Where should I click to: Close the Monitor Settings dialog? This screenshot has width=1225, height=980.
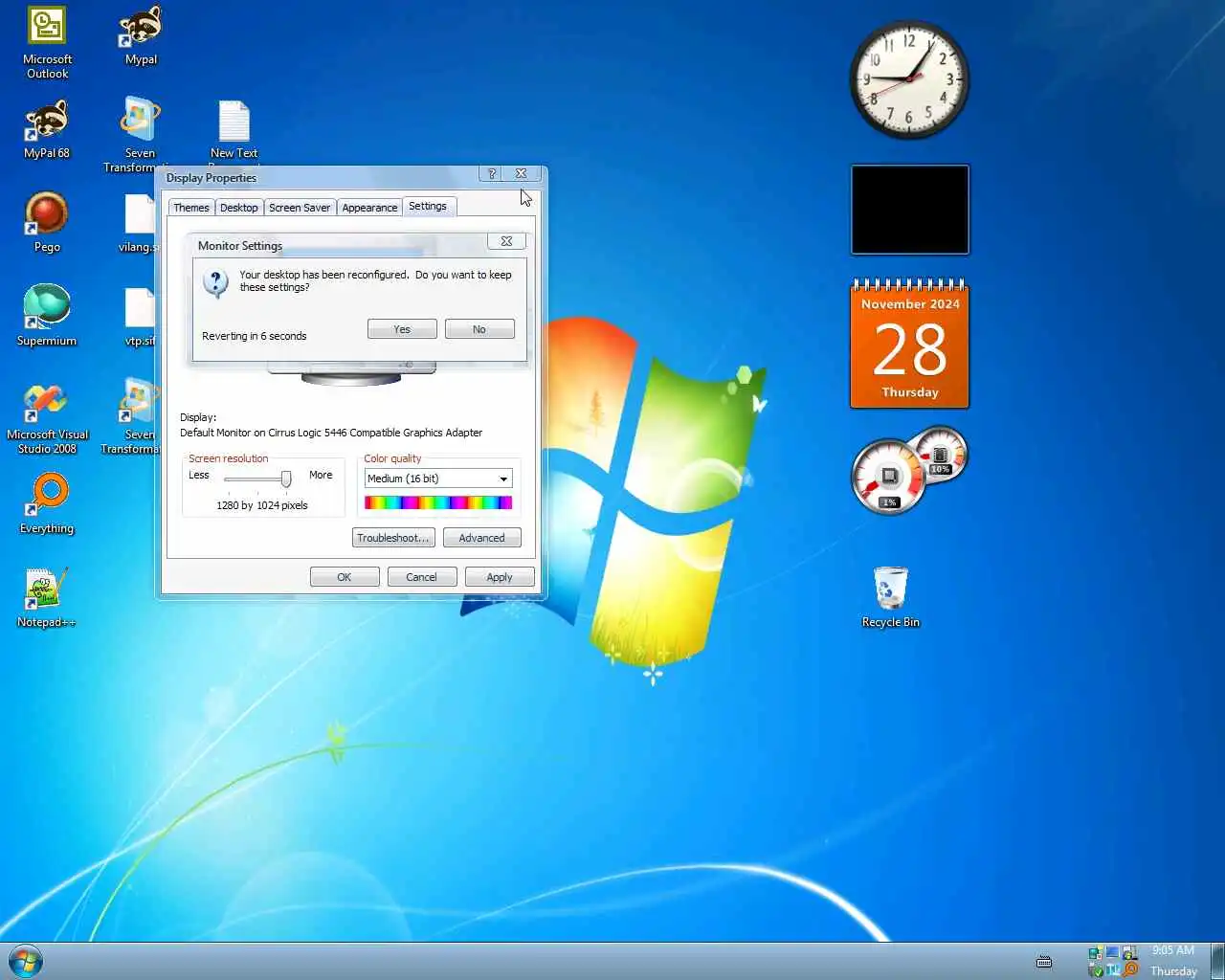click(506, 241)
